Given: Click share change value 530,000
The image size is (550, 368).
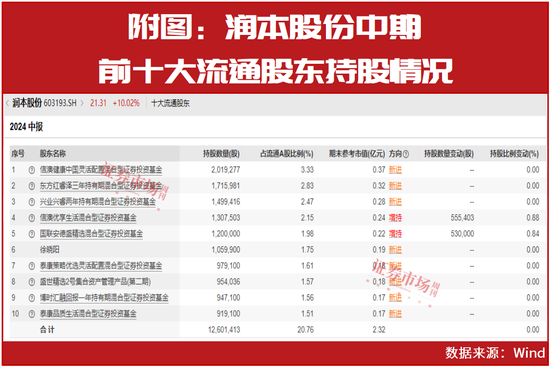Looking at the screenshot, I should [x=462, y=234].
